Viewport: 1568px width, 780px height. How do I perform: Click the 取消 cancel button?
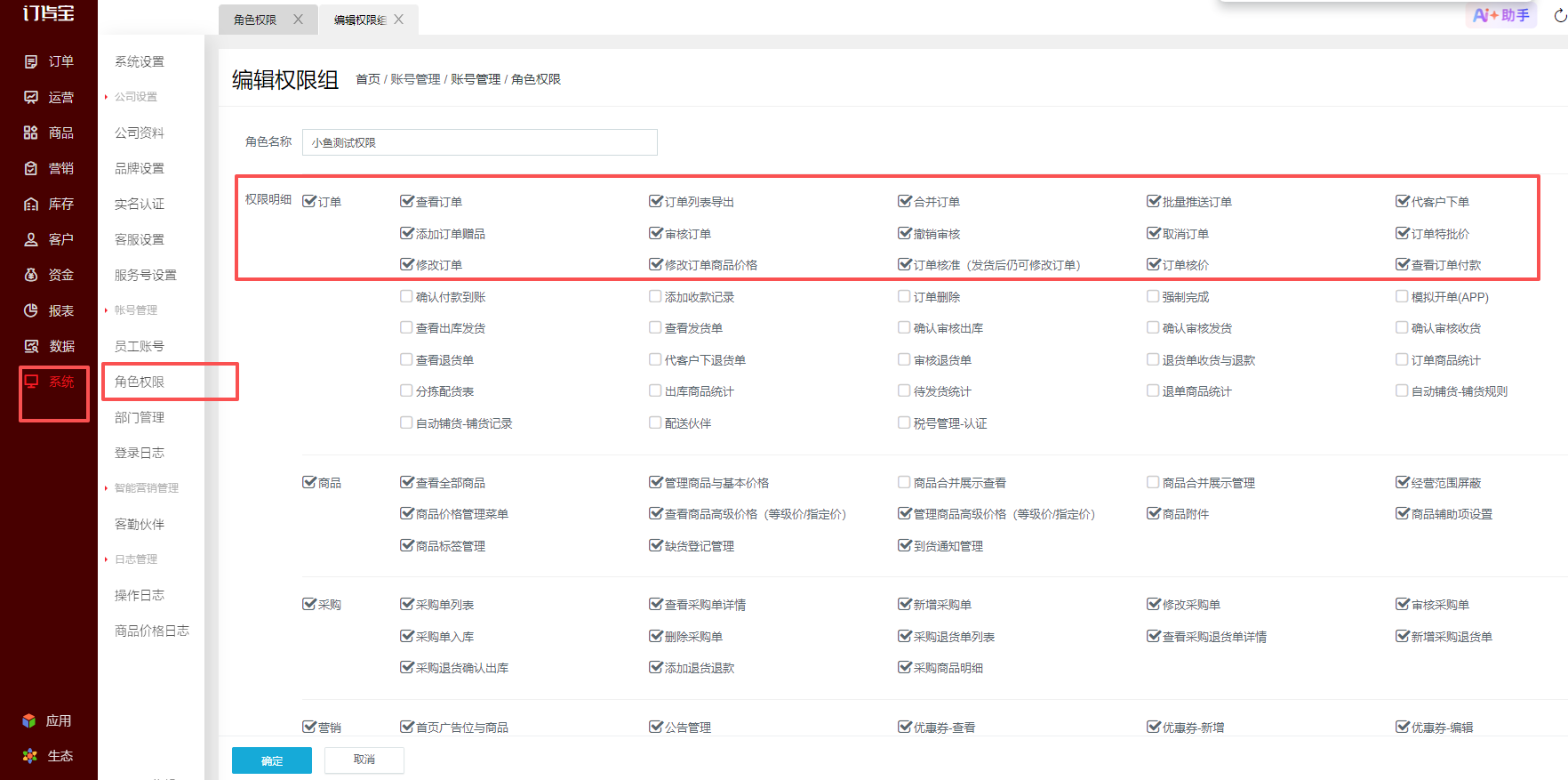pyautogui.click(x=364, y=760)
